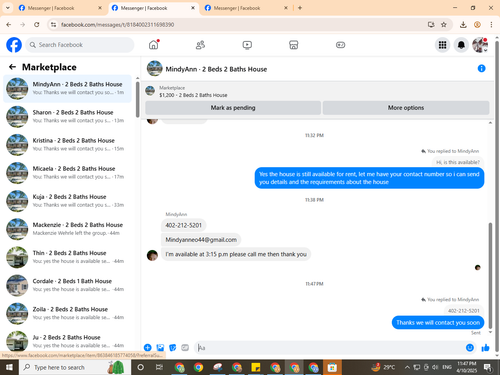
Task: Open the Chrome profile avatar
Action: pyautogui.click(x=477, y=24)
